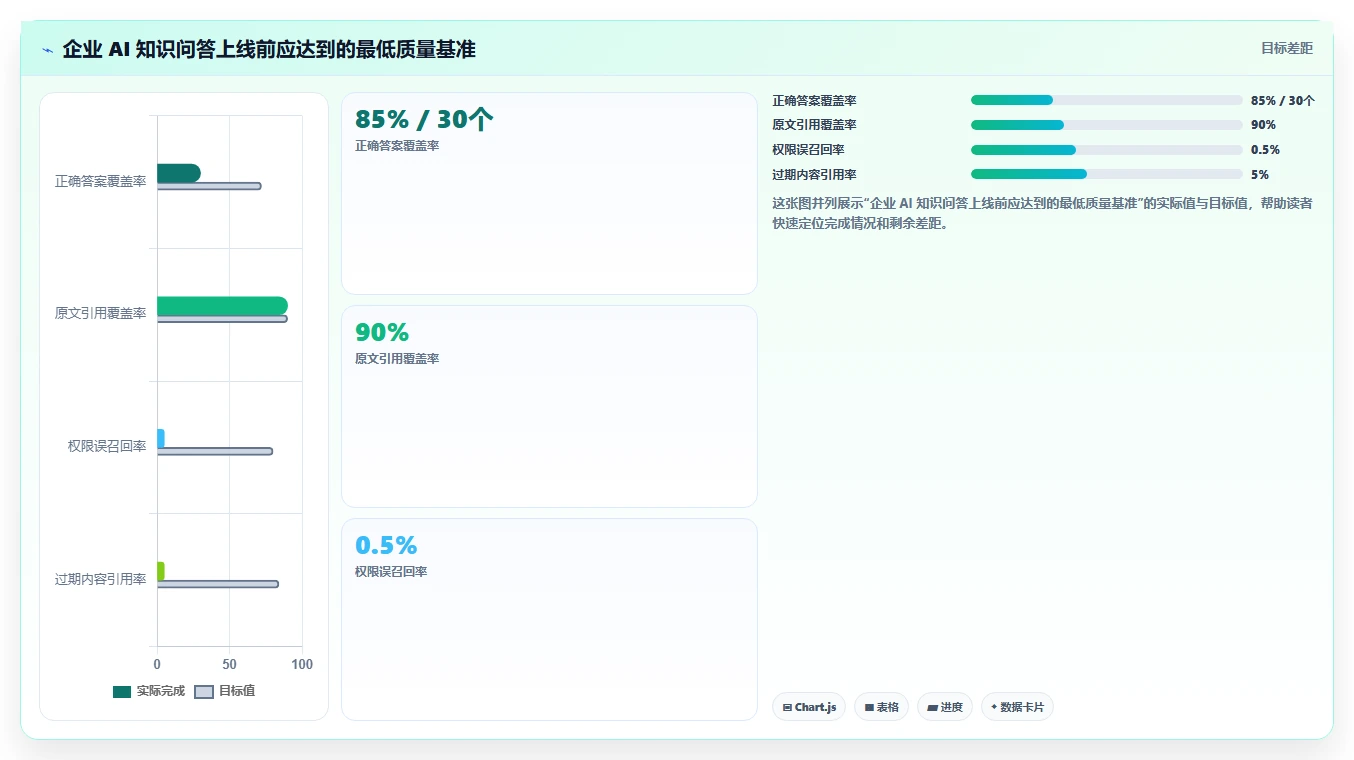Click the chart axis label 正确答案覆盖率
Viewport: 1354px width, 760px height.
100,181
